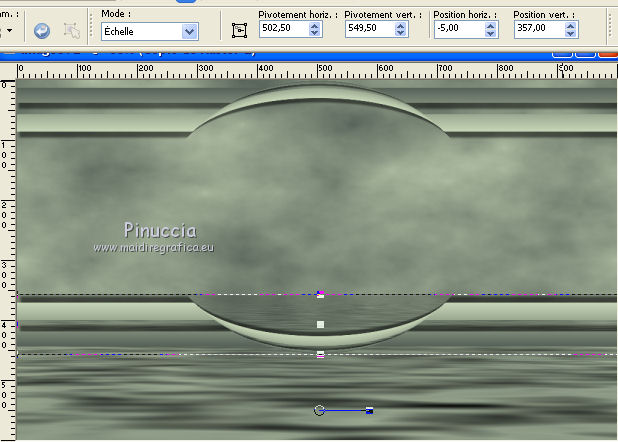Decrease the Pivotement vert. value
Image resolution: width=618 pixels, height=442 pixels.
[400, 33]
